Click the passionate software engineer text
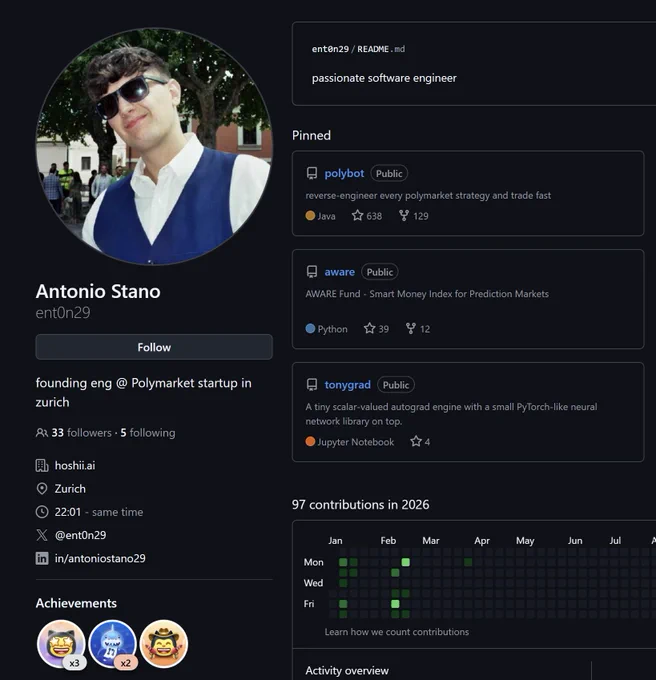656x680 pixels. [384, 78]
